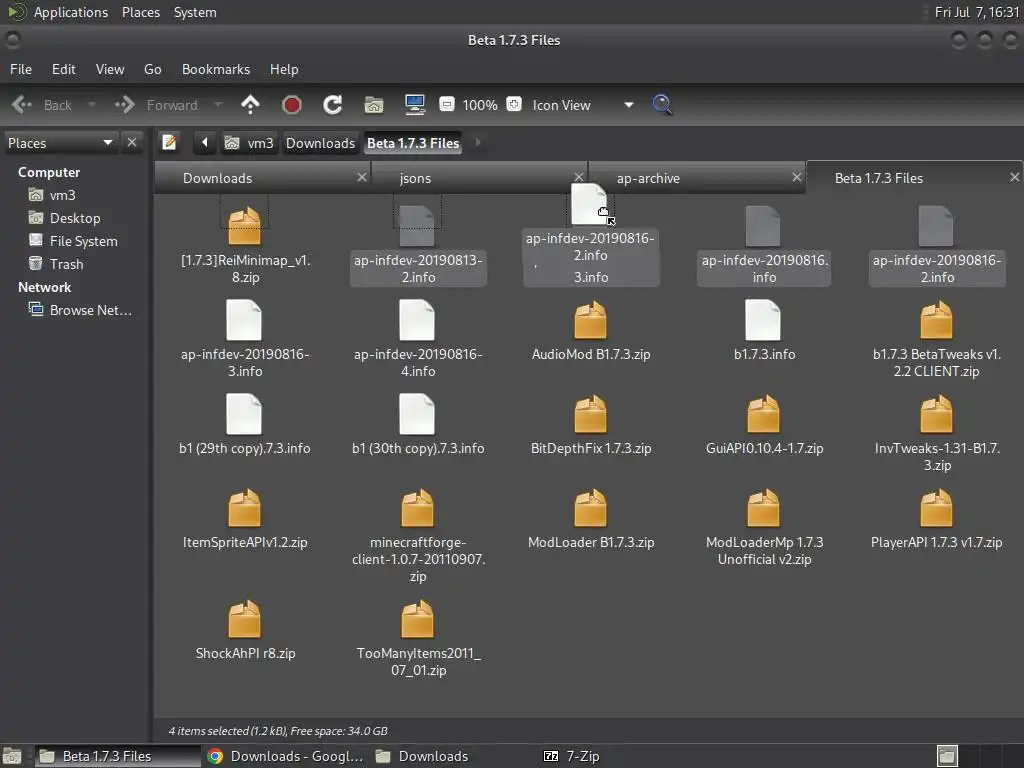Close the Places side pane
The width and height of the screenshot is (1024, 768).
point(132,142)
